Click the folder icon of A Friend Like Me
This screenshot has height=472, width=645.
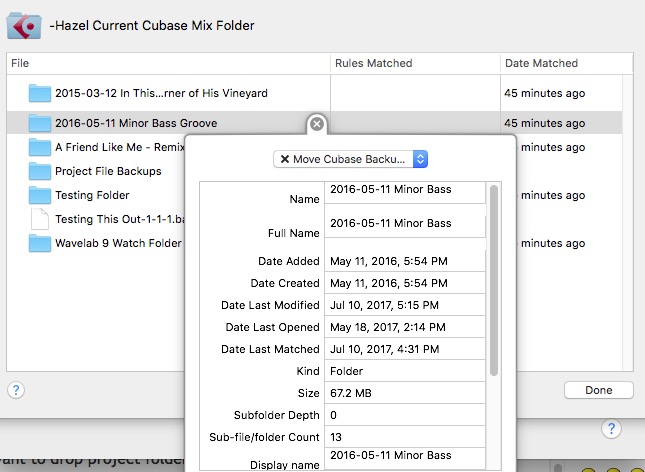[x=40, y=147]
